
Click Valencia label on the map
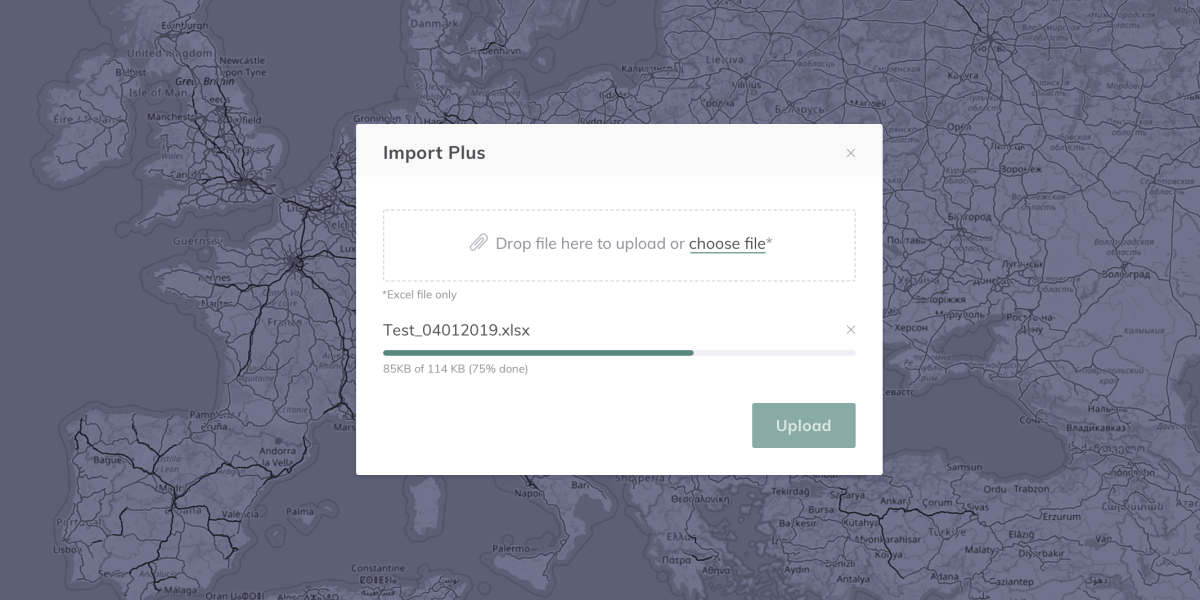coord(226,514)
